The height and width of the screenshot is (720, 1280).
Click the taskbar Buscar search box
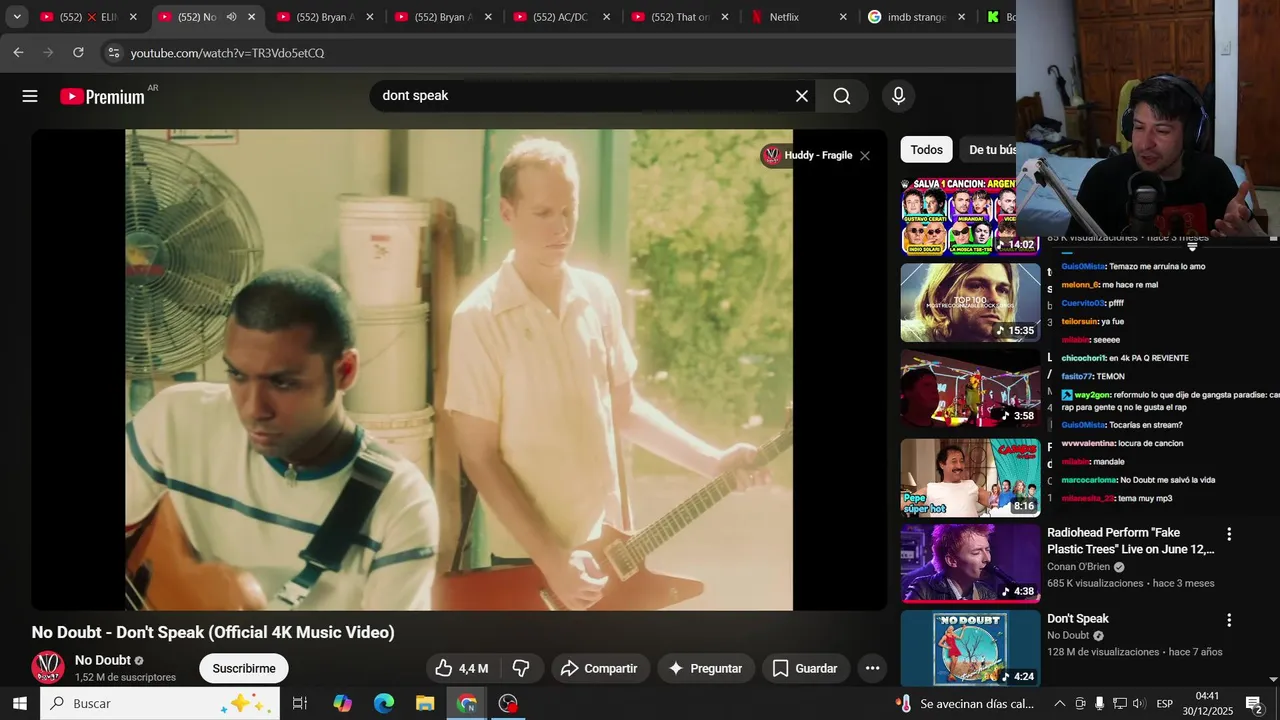(x=160, y=703)
